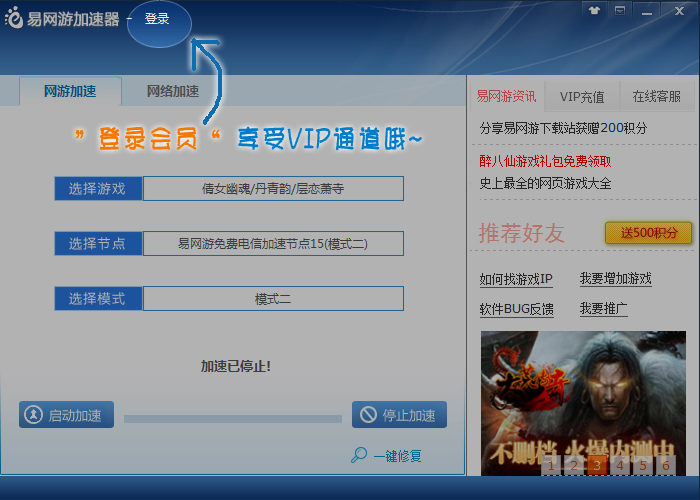Click the menu icon in title bar

click(x=621, y=10)
